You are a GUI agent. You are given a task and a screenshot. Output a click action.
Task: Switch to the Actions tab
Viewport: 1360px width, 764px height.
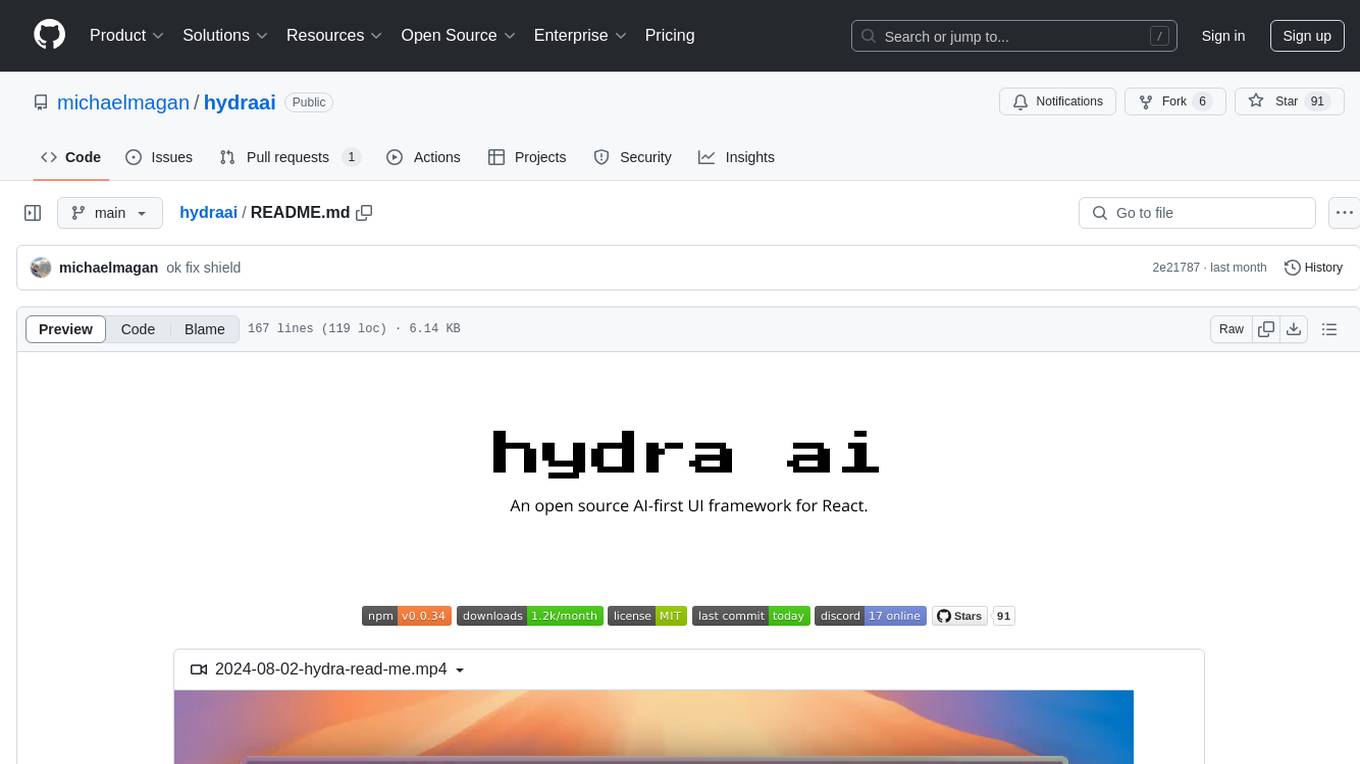tap(423, 157)
